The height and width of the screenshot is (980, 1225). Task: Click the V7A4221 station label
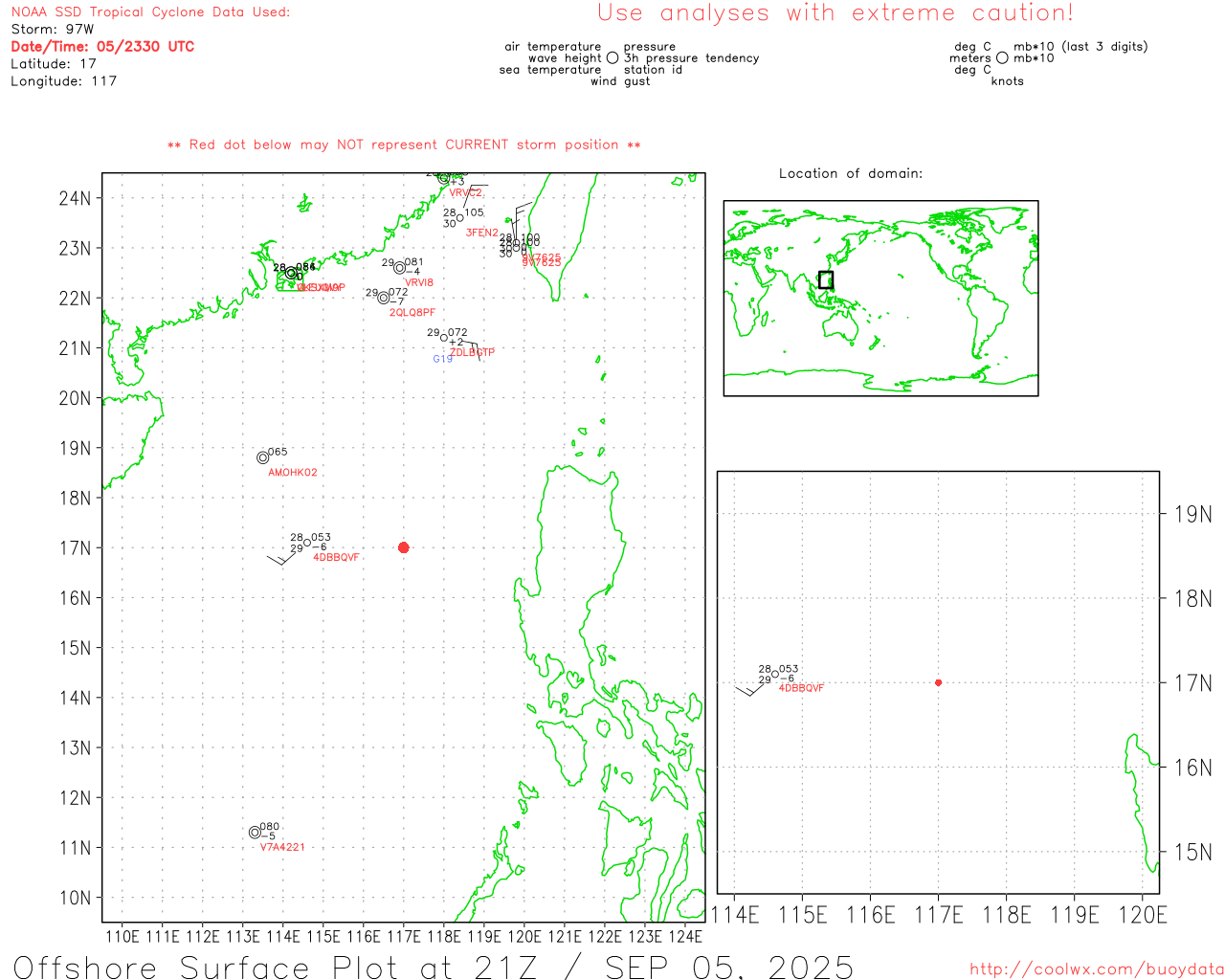click(282, 847)
